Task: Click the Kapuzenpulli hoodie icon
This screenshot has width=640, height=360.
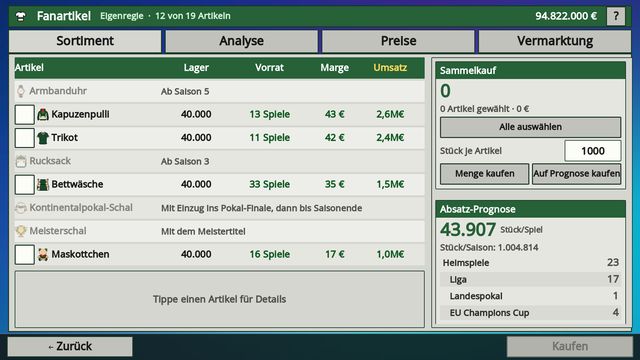Action: point(43,114)
